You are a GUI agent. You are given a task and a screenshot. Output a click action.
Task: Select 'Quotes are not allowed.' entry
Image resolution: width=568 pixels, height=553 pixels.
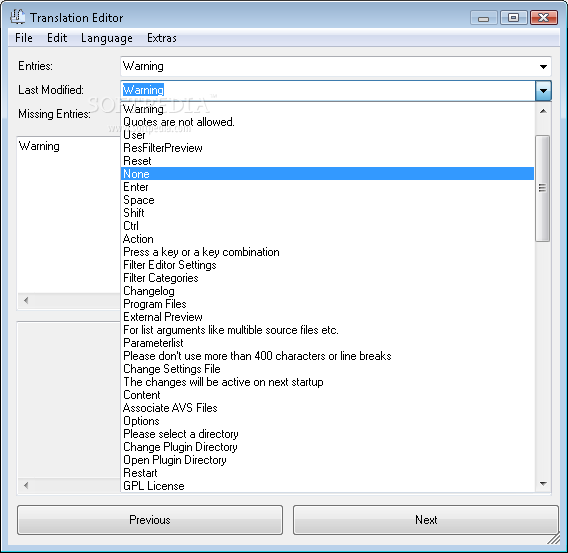pos(327,122)
